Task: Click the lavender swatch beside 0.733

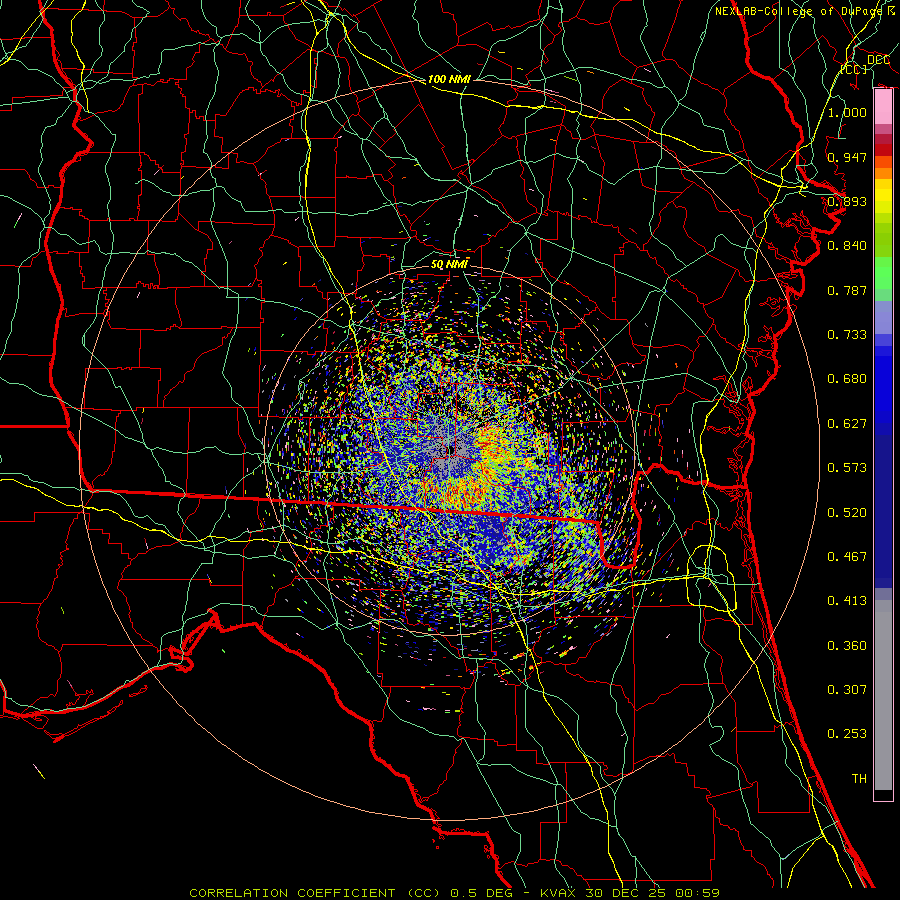Action: 883,317
